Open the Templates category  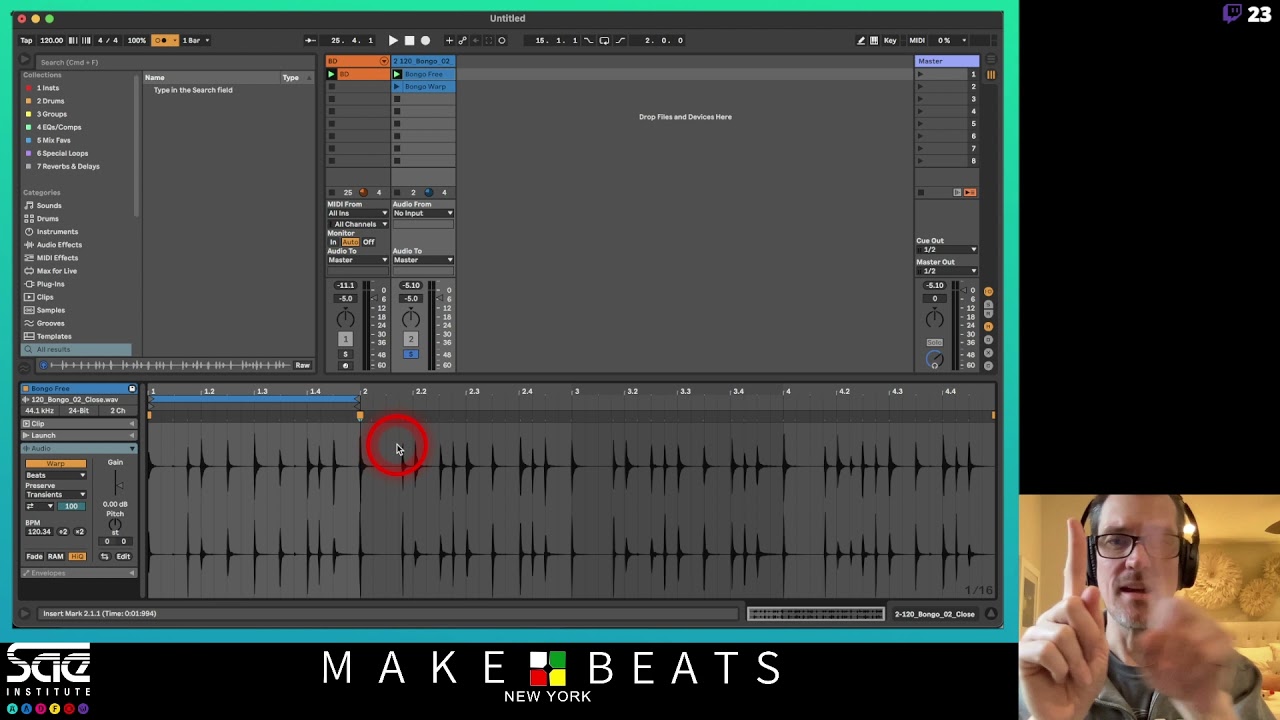(54, 336)
